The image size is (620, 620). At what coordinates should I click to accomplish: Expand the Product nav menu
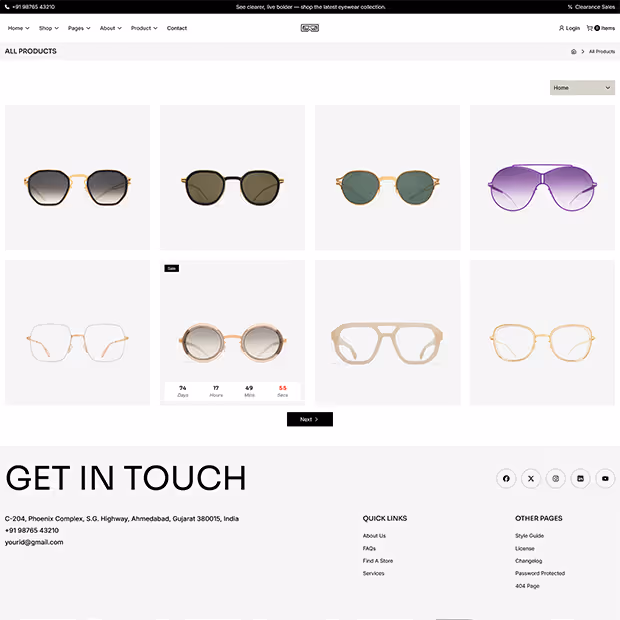coord(144,28)
